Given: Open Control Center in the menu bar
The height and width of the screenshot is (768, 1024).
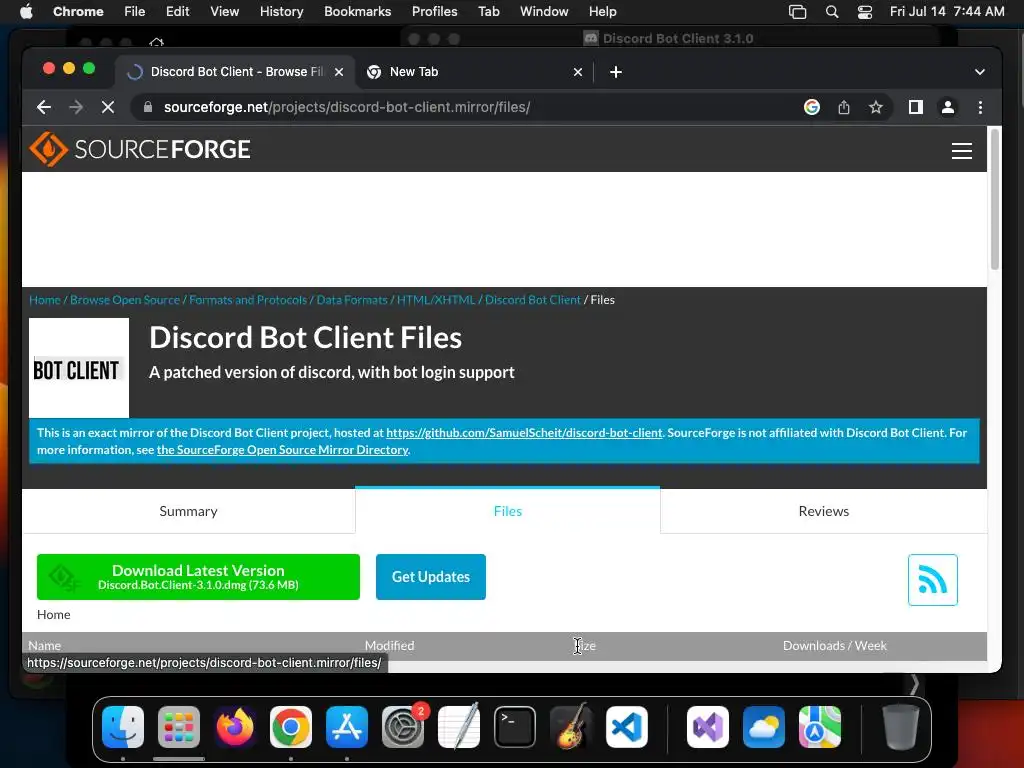Looking at the screenshot, I should click(x=865, y=12).
